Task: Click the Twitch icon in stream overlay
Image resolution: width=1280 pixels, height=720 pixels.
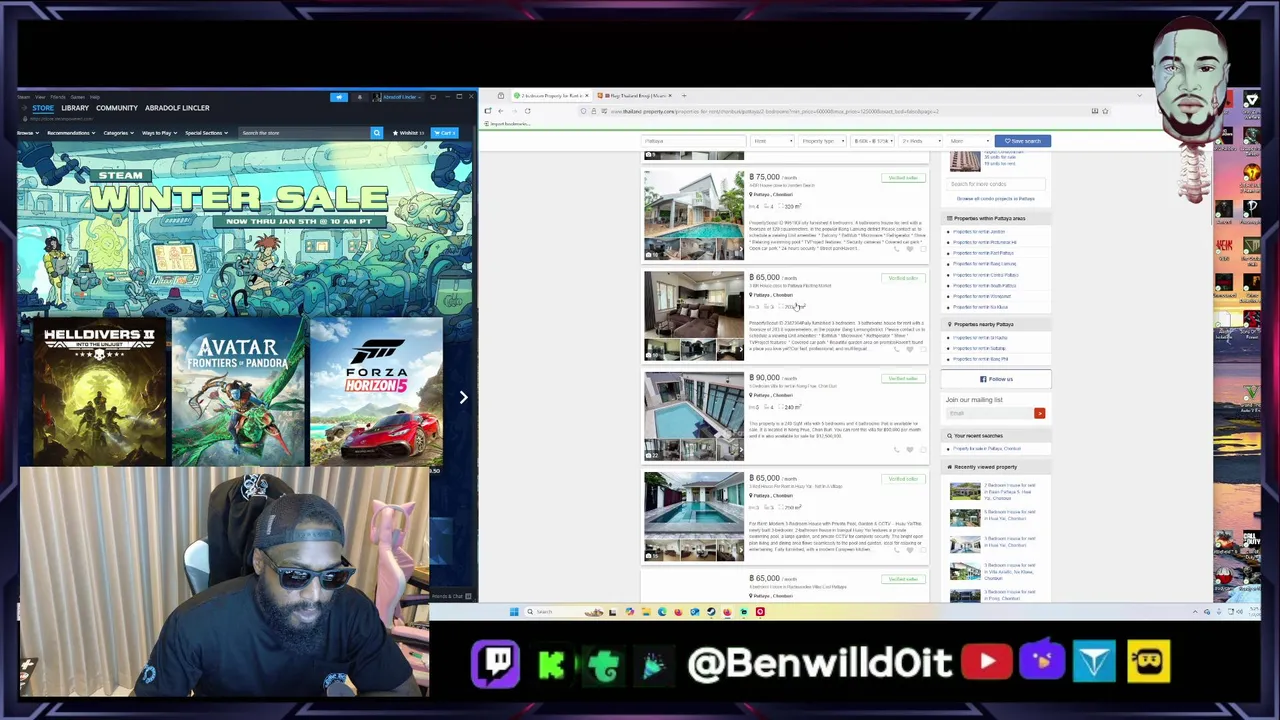Action: (x=495, y=664)
